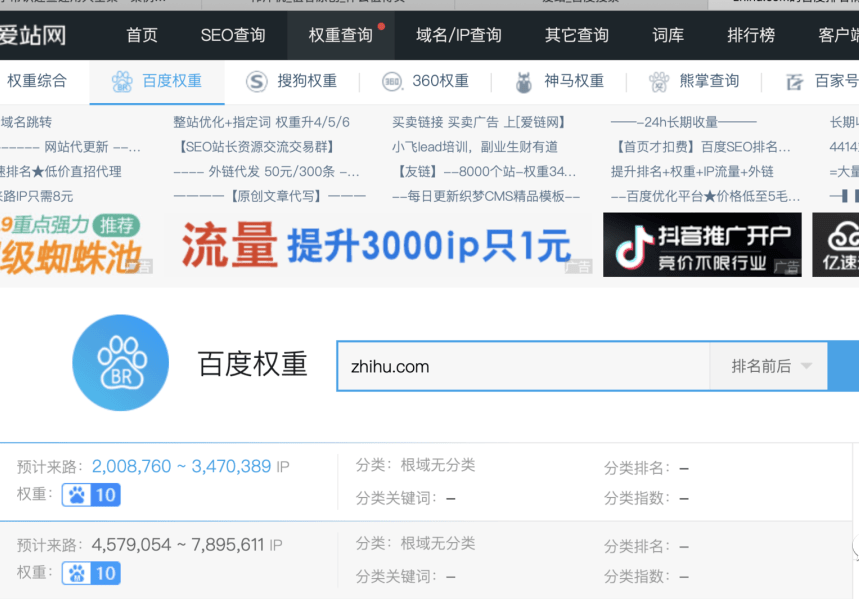Open the 小飞lead培训 link

[x=474, y=147]
